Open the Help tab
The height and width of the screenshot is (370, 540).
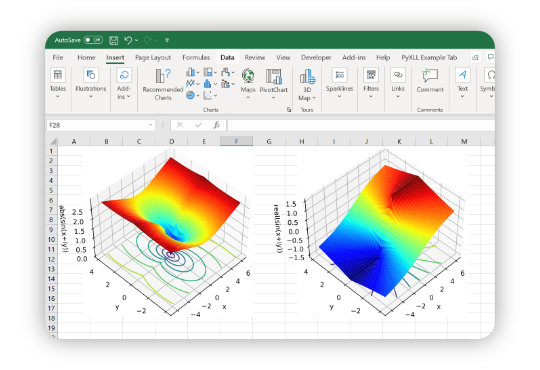click(383, 57)
